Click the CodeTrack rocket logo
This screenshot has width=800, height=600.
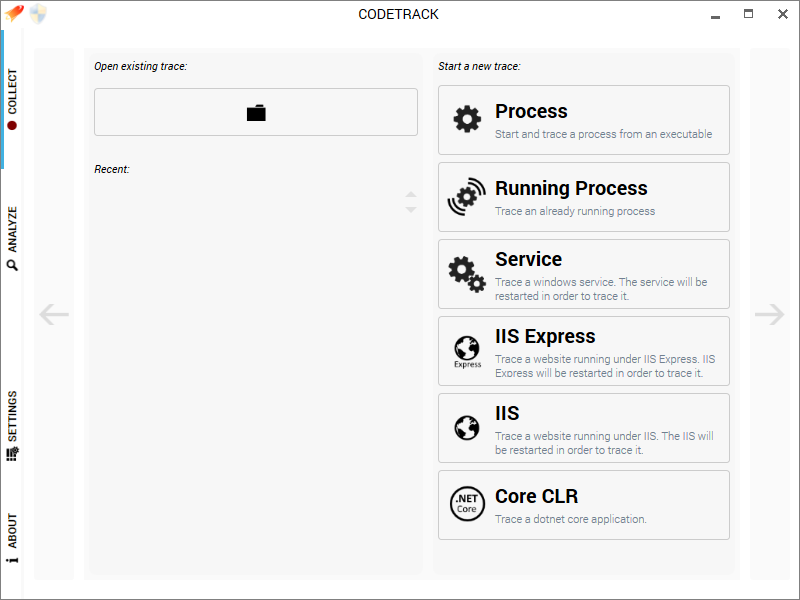14,13
